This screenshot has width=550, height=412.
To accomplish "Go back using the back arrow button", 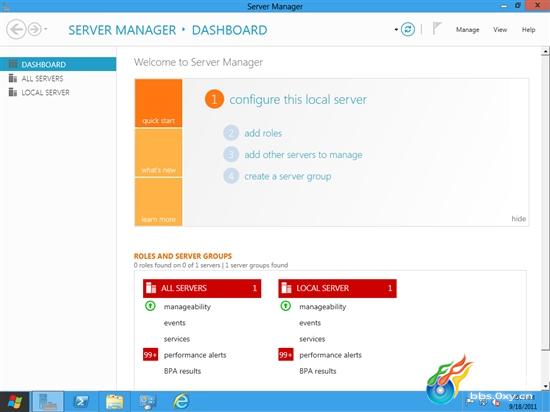I will tap(16, 29).
